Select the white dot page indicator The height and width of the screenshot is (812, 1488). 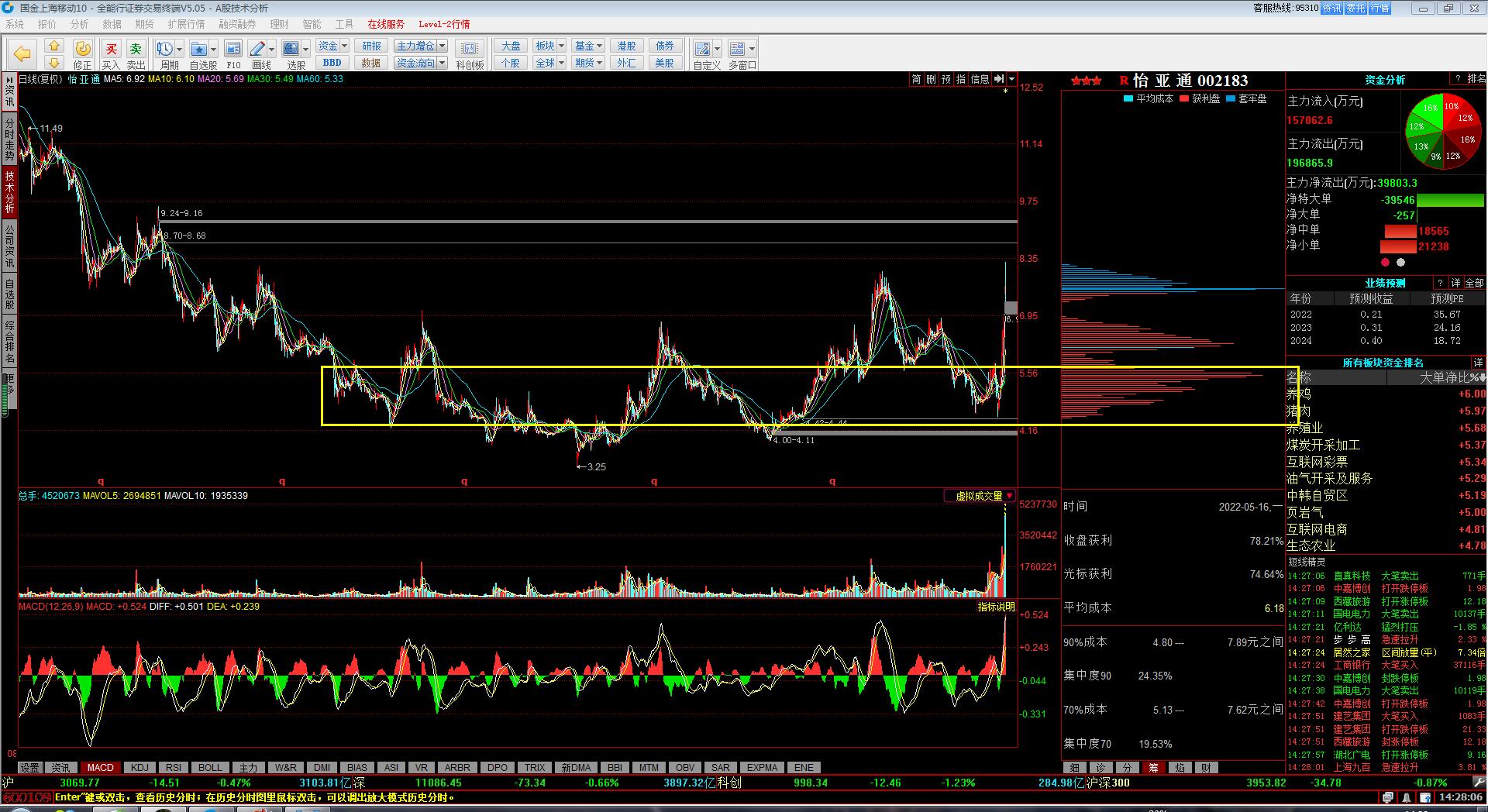pyautogui.click(x=1400, y=262)
